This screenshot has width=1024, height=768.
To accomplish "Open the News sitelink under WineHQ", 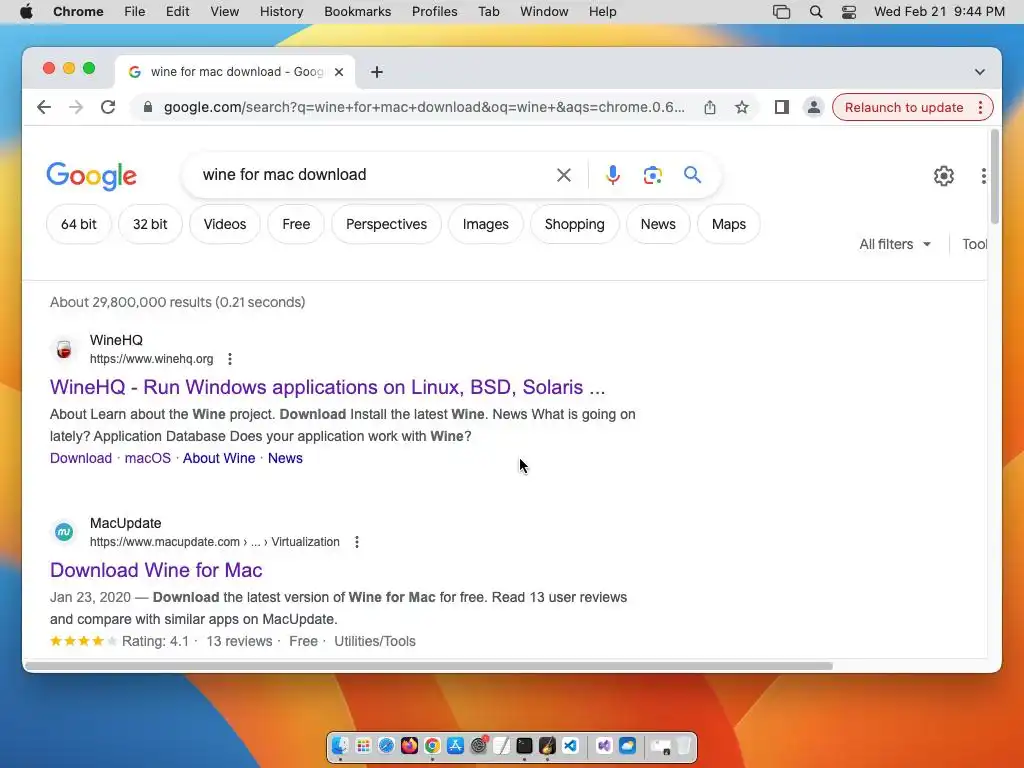I will click(285, 458).
